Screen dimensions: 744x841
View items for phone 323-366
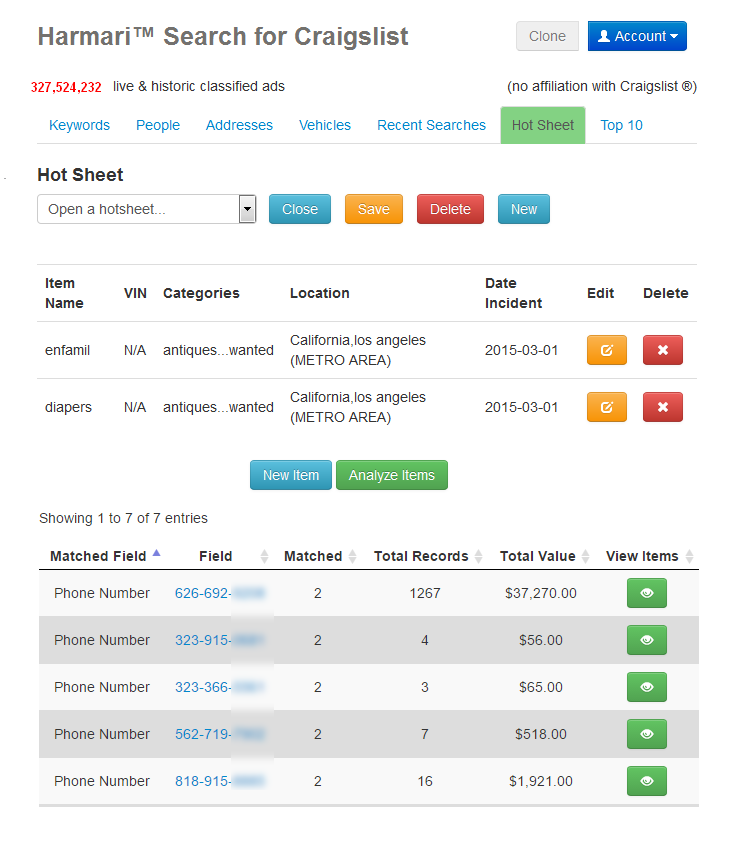[646, 687]
